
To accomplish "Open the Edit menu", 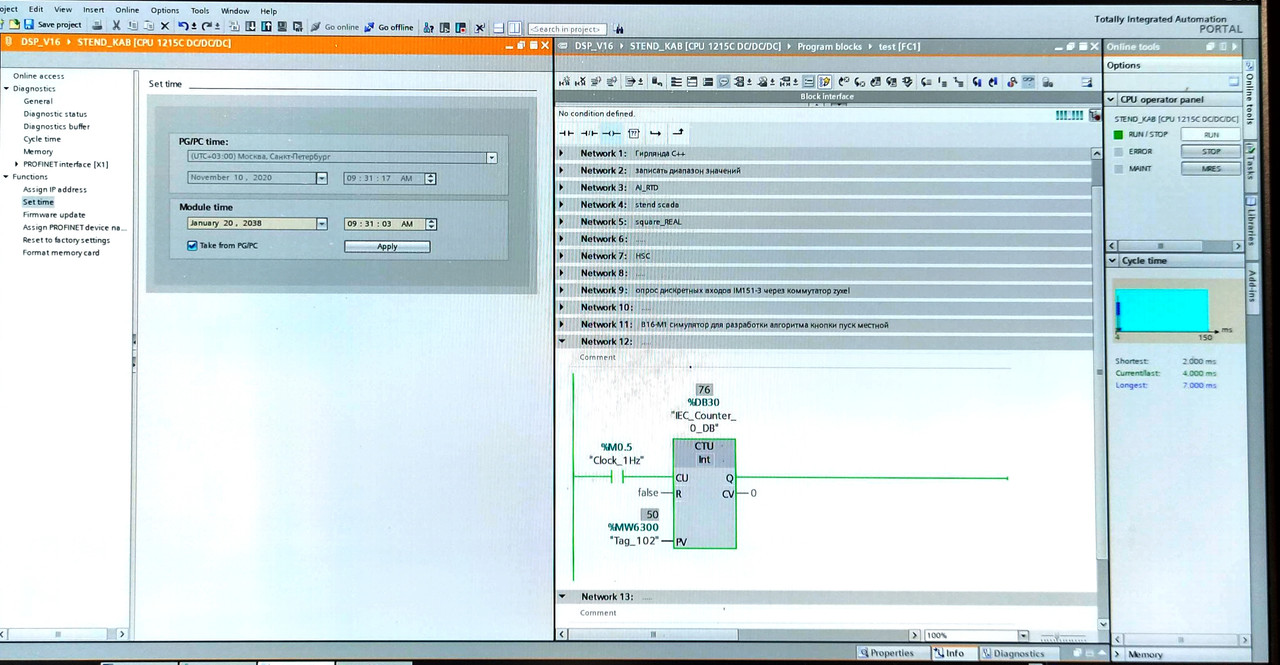I will [x=36, y=9].
